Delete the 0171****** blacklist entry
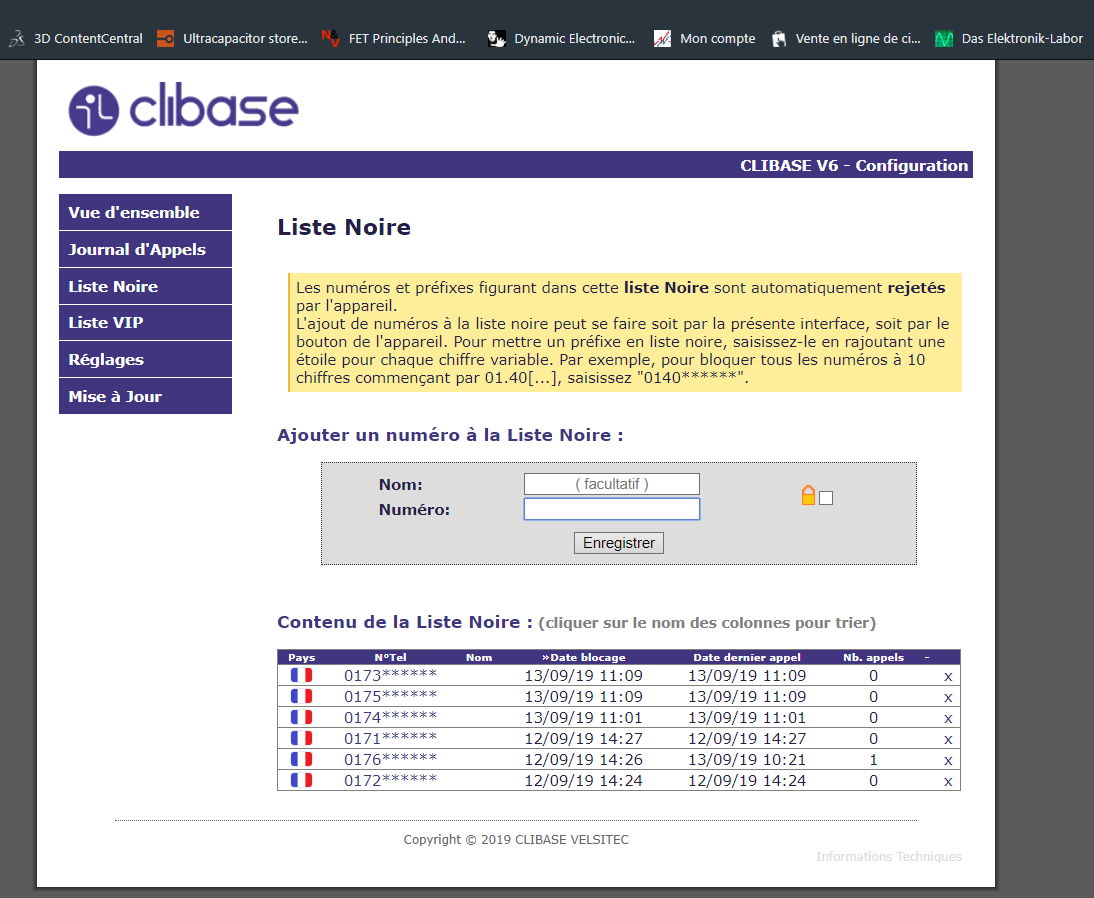Screen dimensions: 1094x898 947,739
